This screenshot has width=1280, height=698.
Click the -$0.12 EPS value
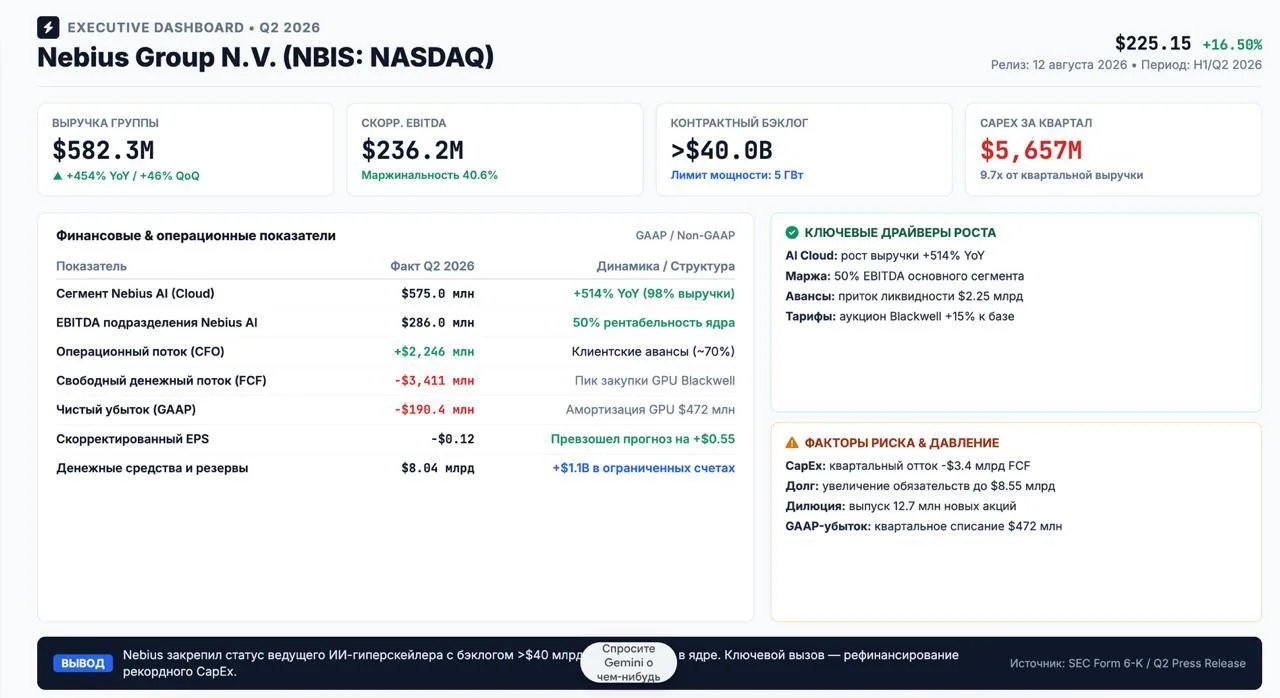(452, 439)
